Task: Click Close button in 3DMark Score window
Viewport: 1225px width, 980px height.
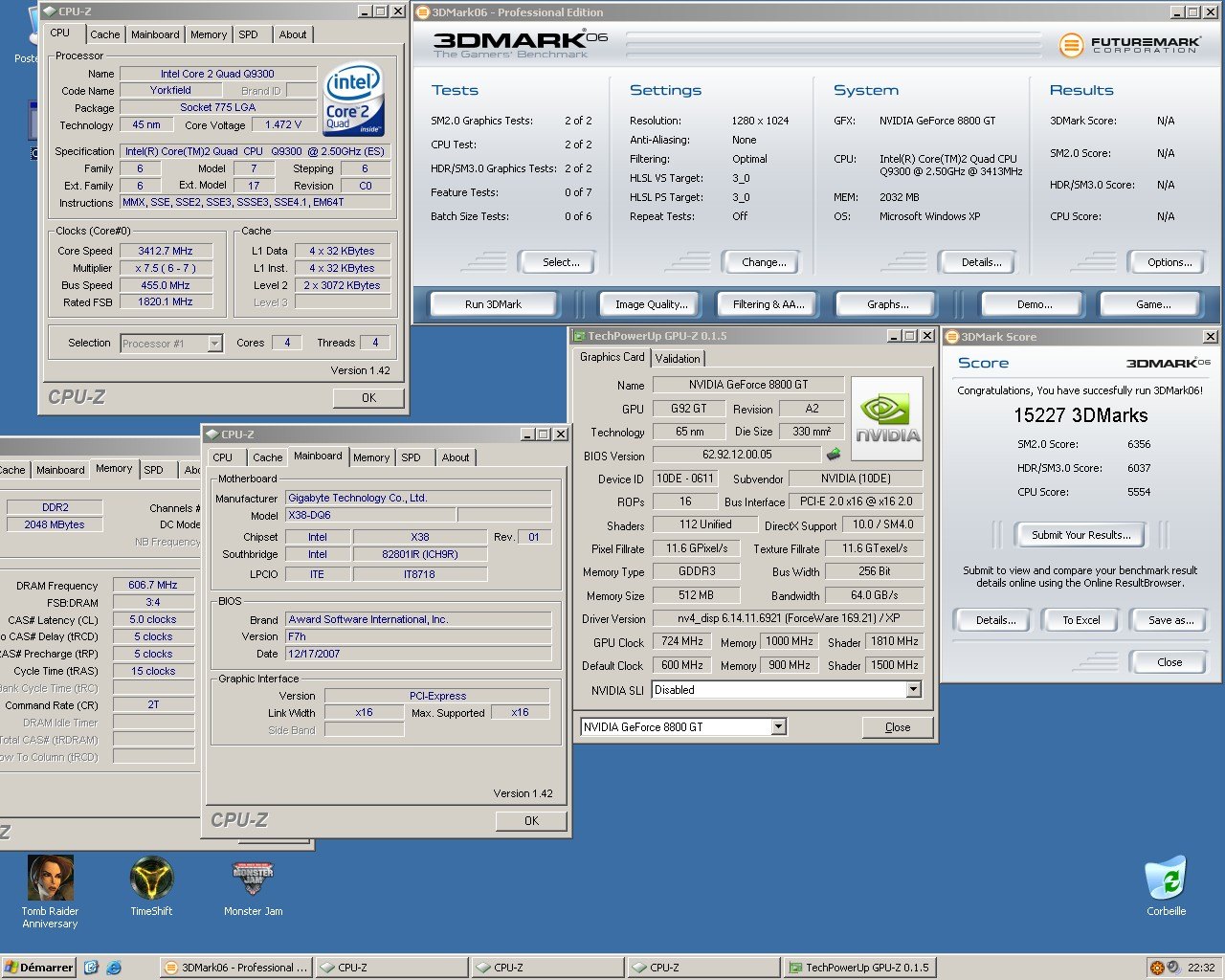Action: click(x=1169, y=662)
